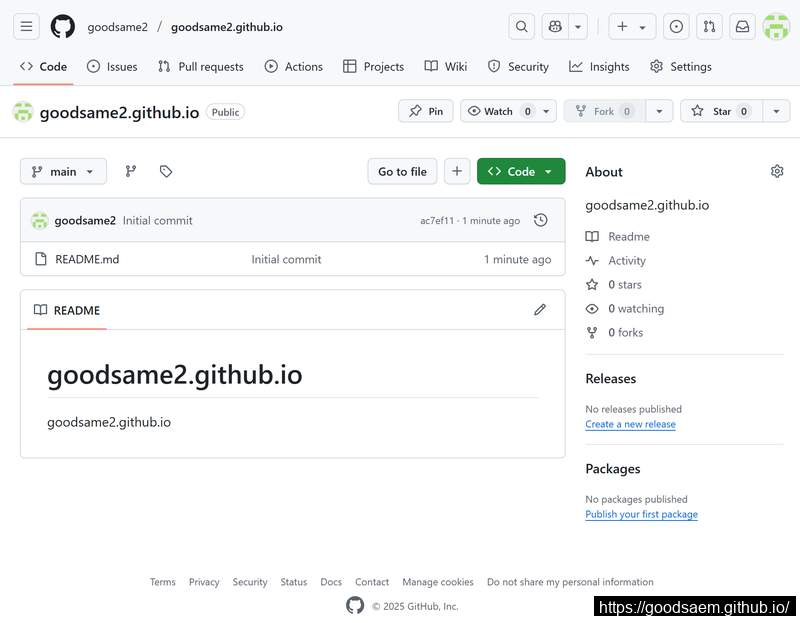
Task: Open commit history clock icon
Action: pos(541,220)
